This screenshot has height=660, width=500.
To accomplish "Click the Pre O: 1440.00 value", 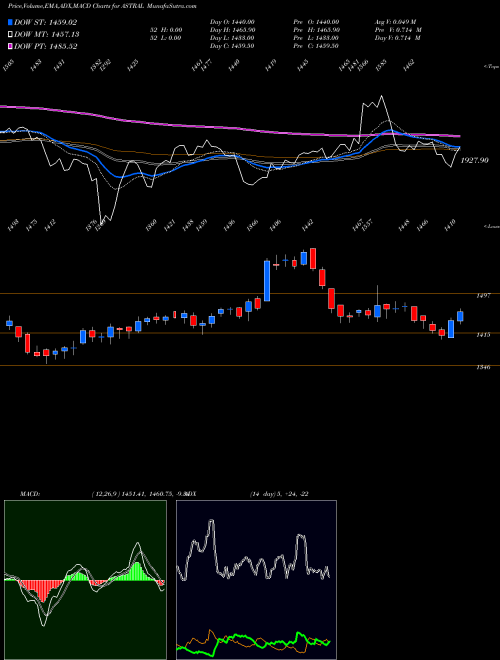I will point(316,22).
